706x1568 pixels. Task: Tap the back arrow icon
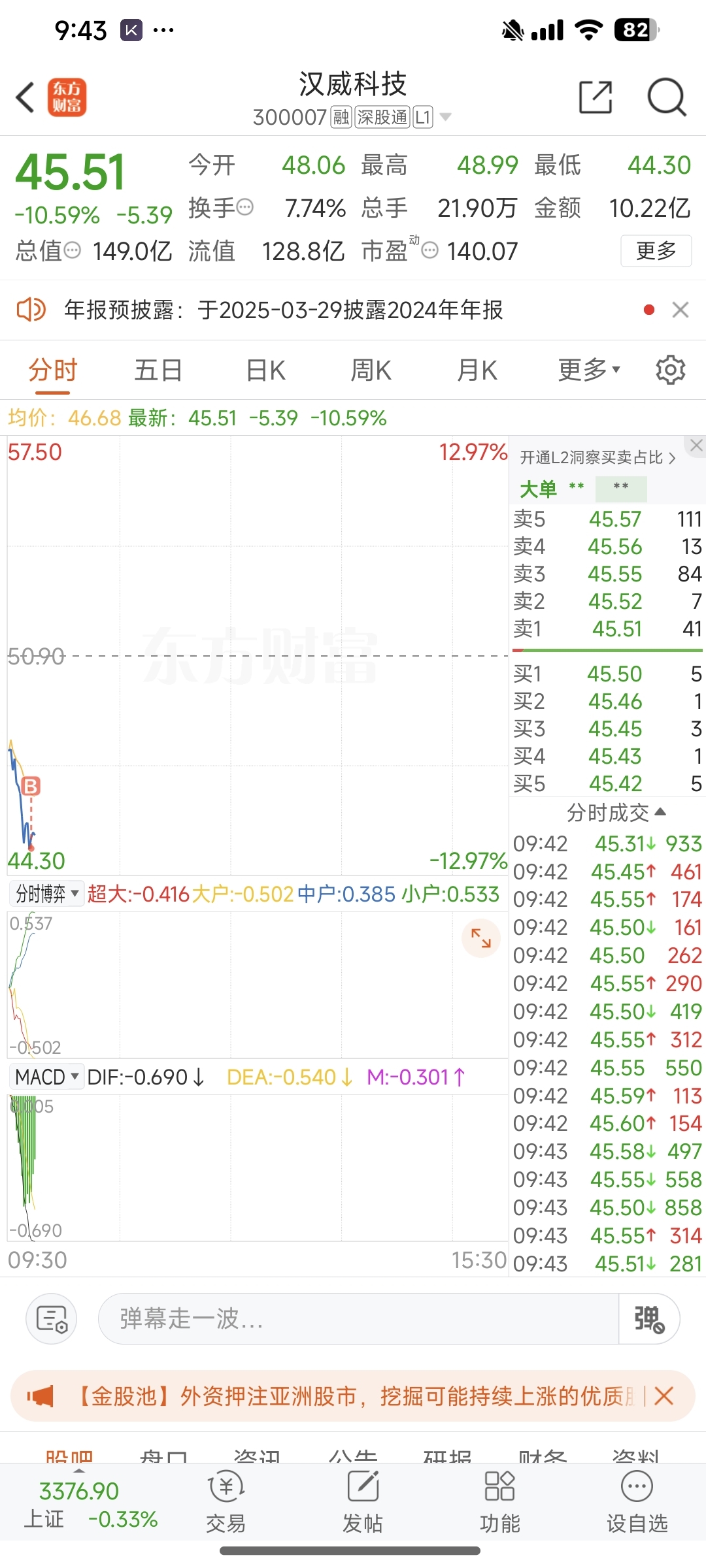point(25,98)
